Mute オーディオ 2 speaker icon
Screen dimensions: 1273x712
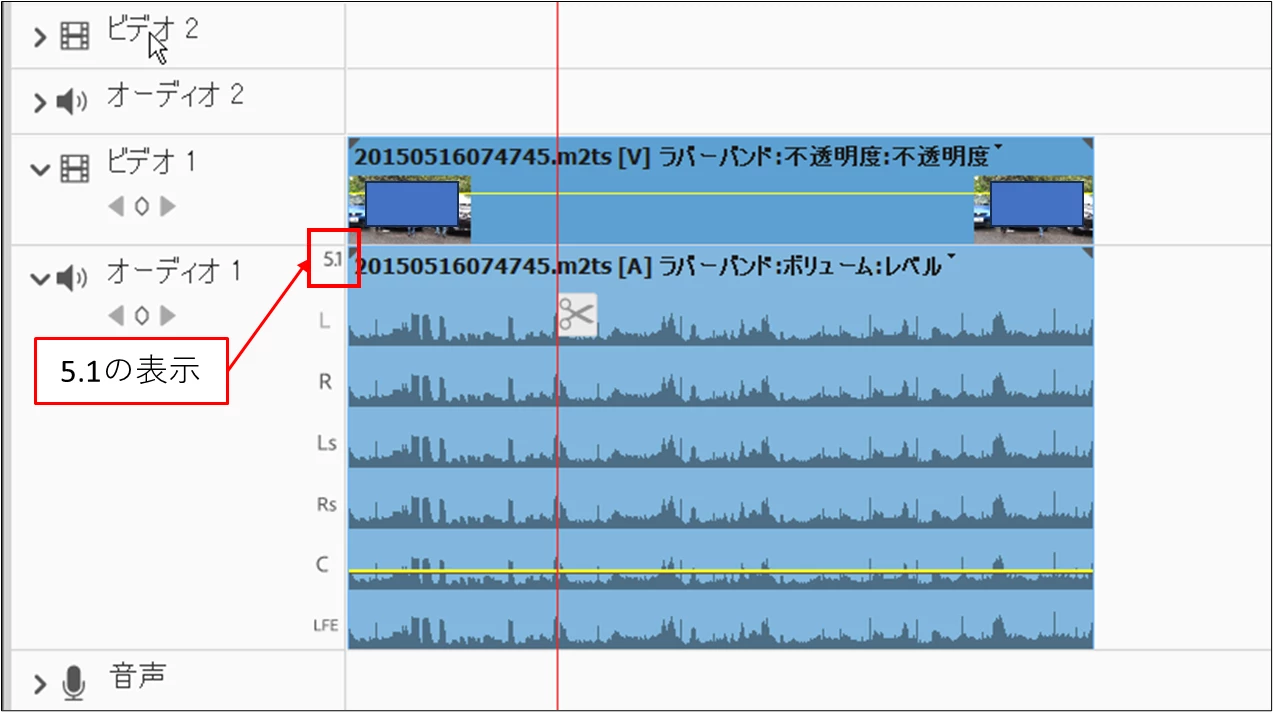(71, 101)
